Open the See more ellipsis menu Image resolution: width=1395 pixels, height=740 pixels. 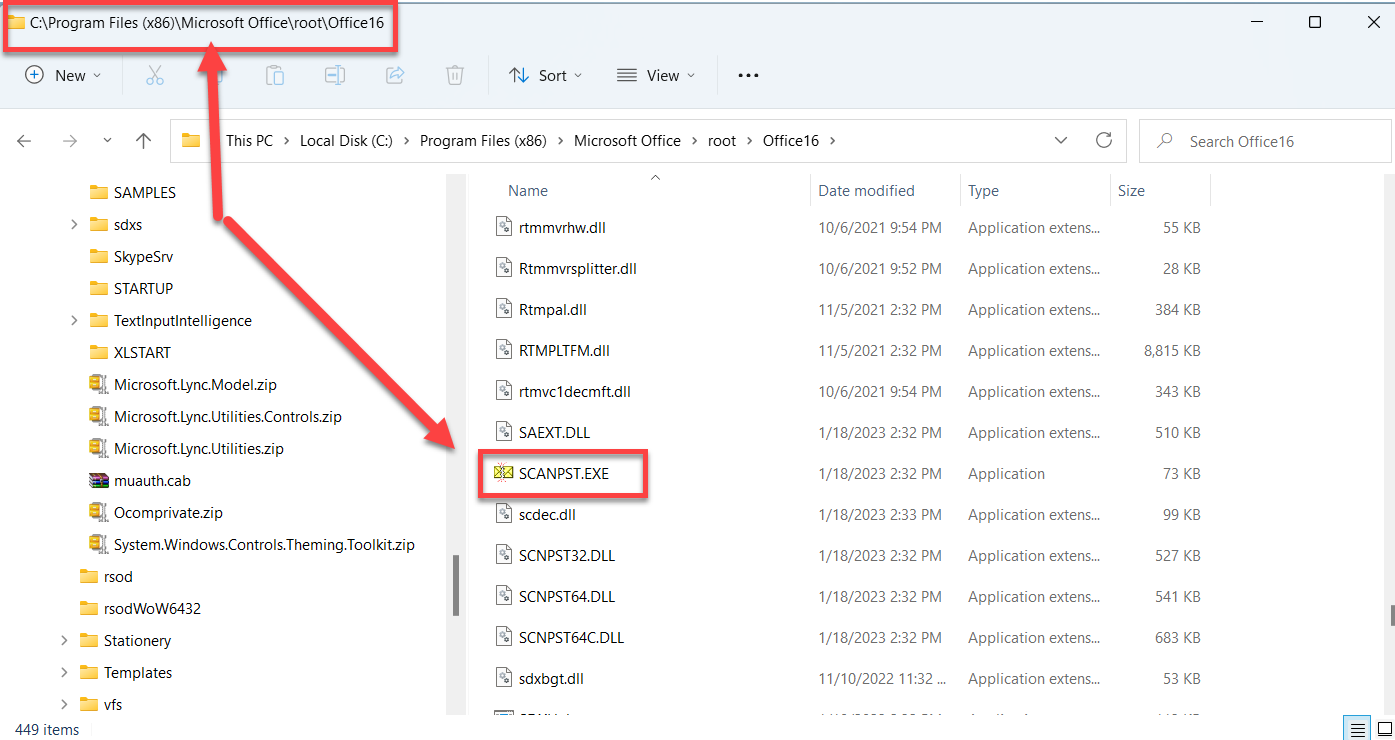[748, 75]
